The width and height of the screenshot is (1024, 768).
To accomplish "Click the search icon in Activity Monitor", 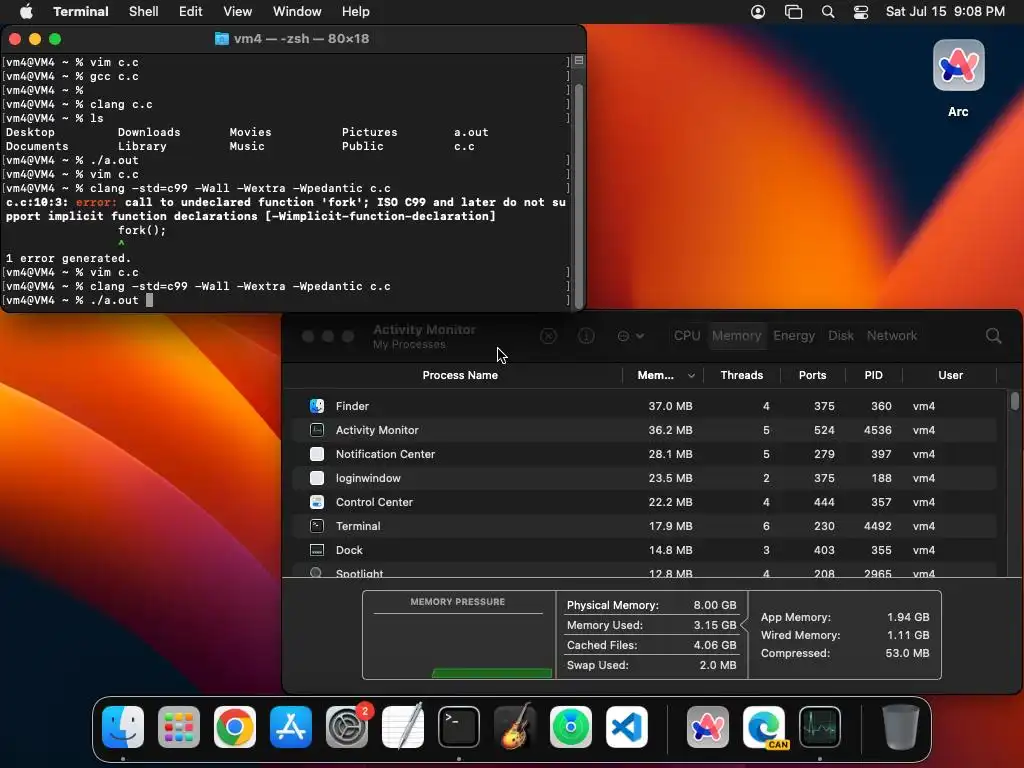I will click(993, 336).
